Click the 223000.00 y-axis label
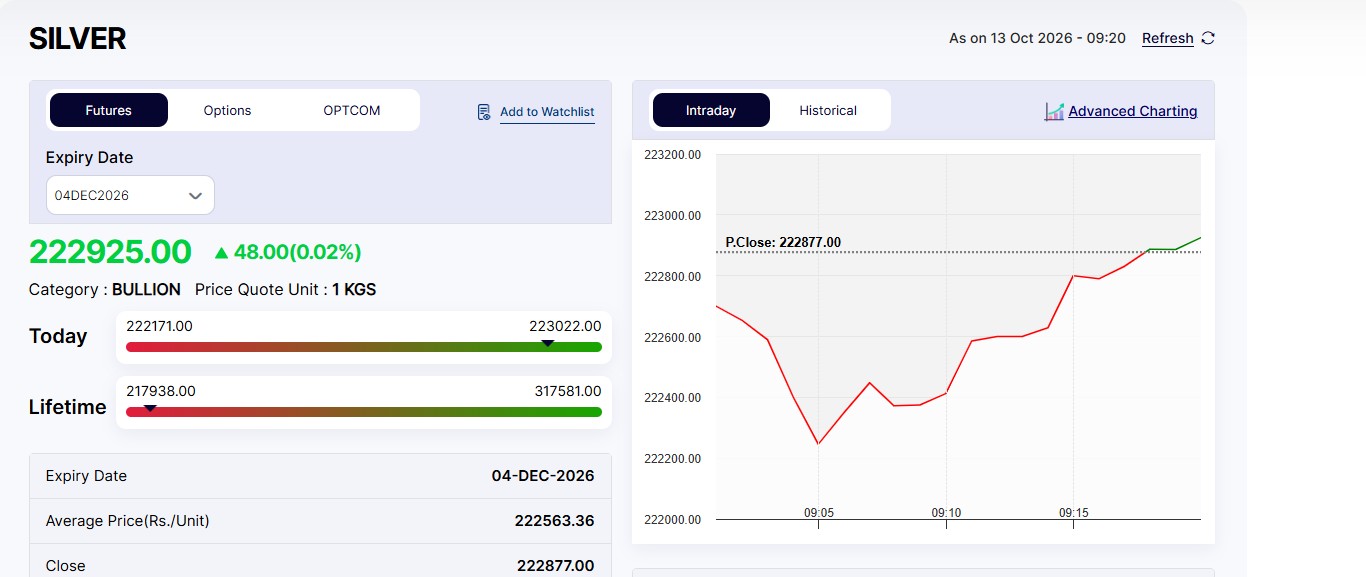This screenshot has width=1366, height=577. pos(672,216)
